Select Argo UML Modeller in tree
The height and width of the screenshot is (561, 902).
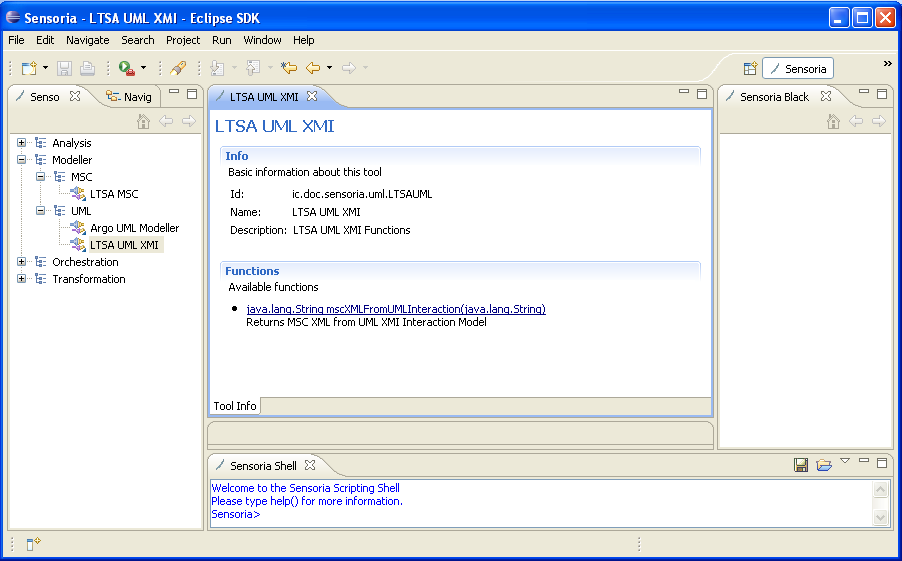(134, 228)
